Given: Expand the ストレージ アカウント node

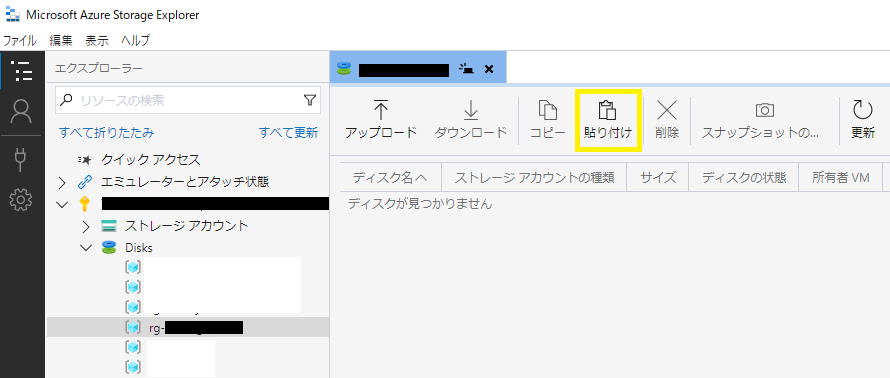Looking at the screenshot, I should pos(86,226).
